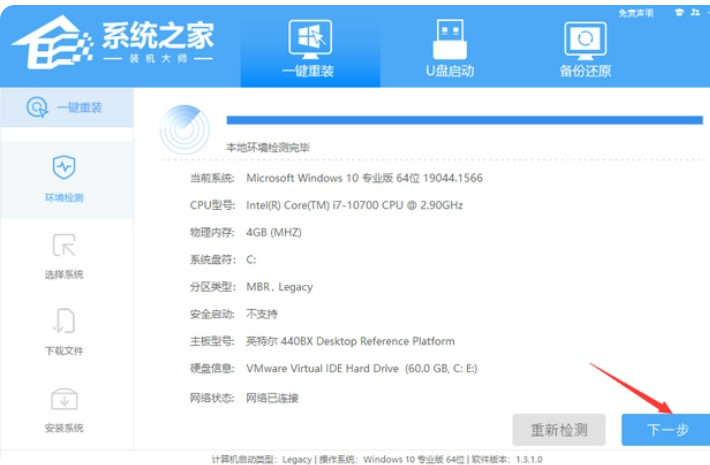Click the 主板型号 label

(212, 341)
